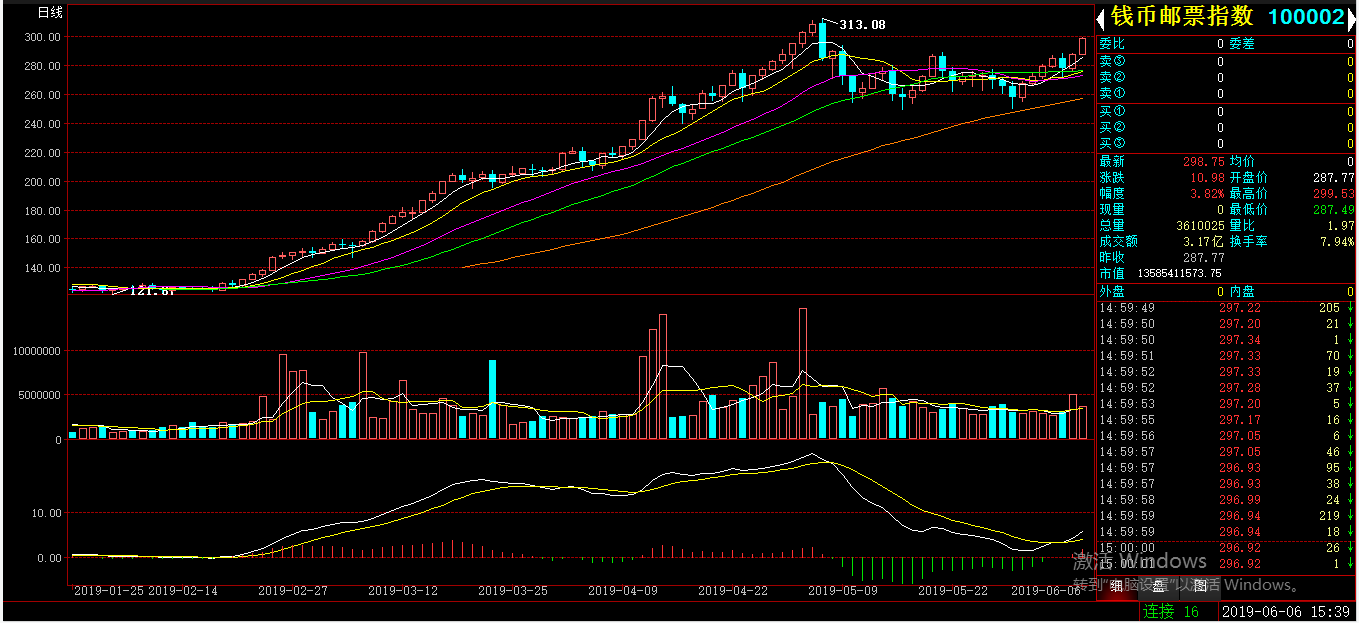Click the 最高价 value 299.53
This screenshot has width=1359, height=623.
1333,193
